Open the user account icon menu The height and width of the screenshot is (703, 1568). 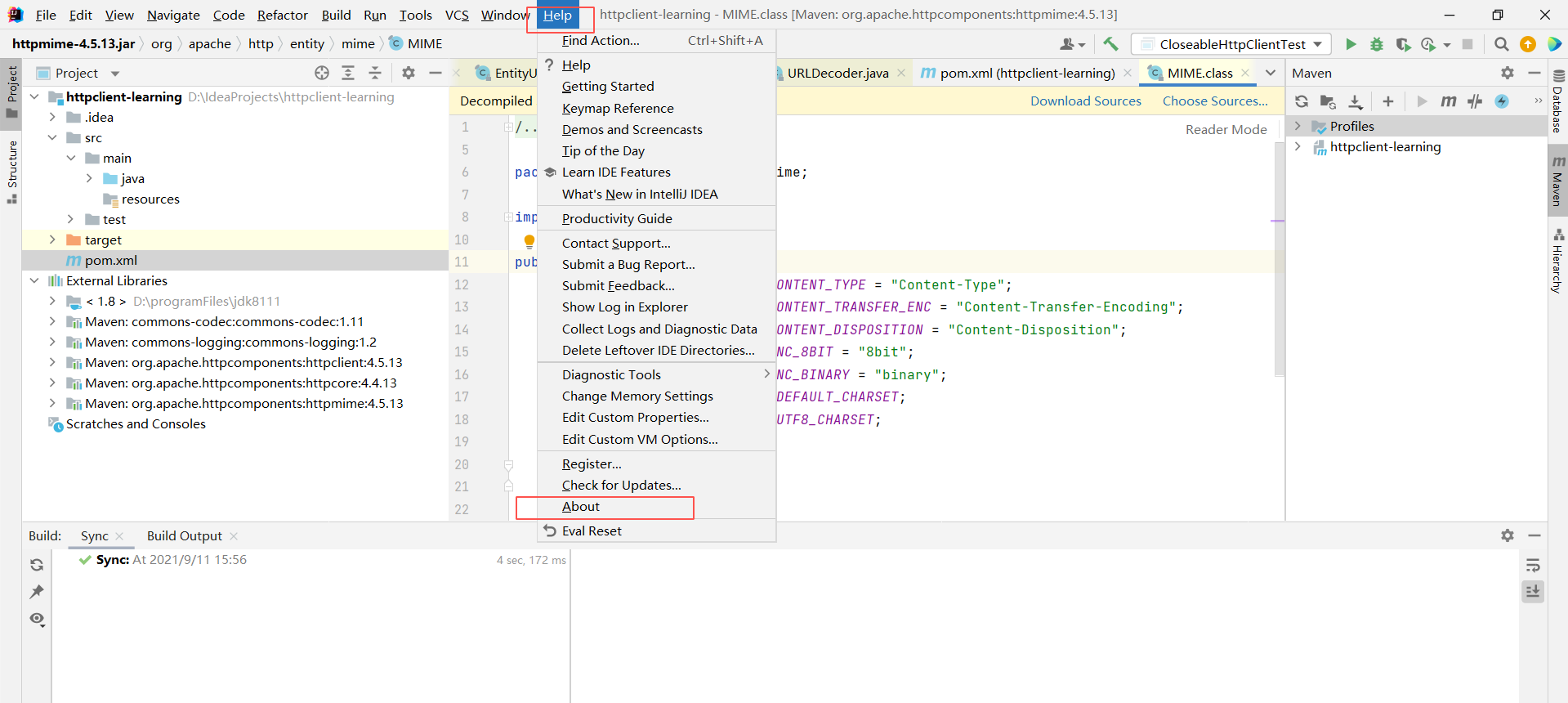[x=1072, y=44]
